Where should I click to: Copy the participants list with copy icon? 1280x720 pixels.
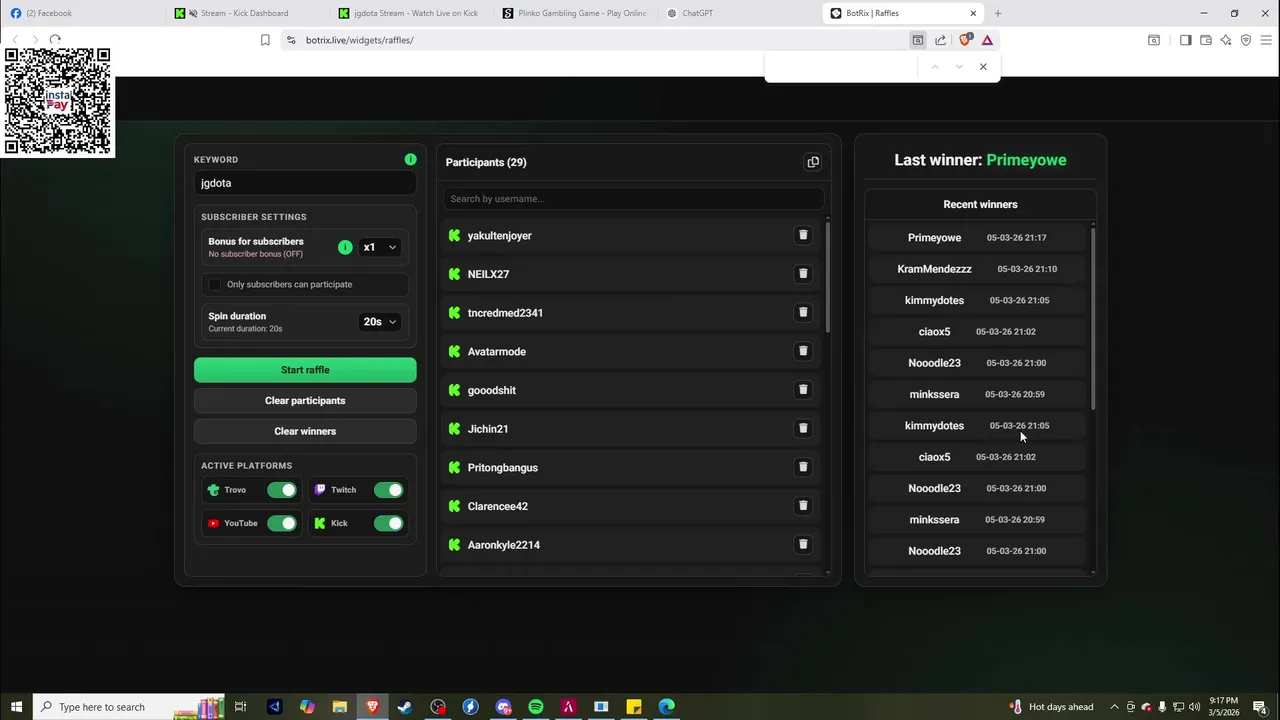[x=813, y=162]
